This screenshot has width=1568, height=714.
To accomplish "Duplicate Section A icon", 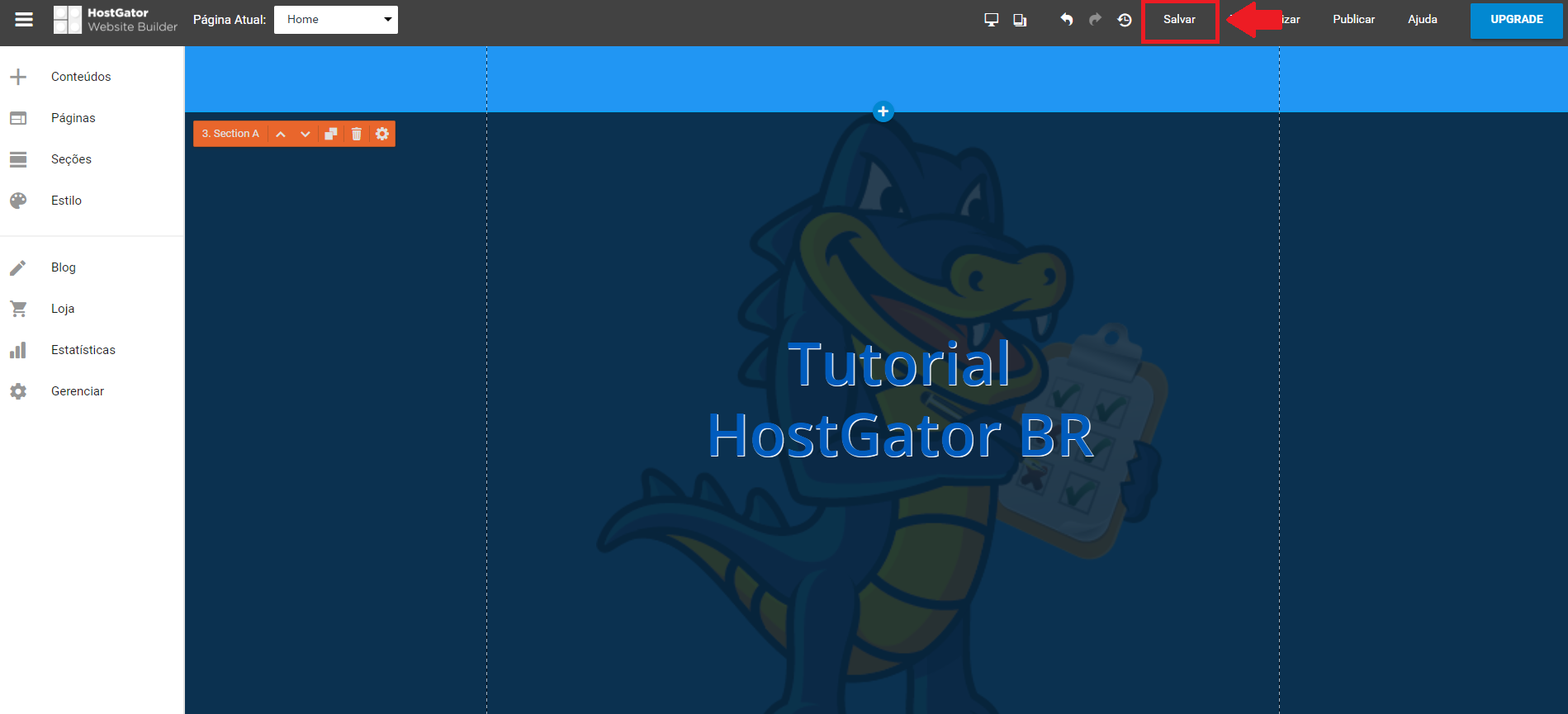I will (x=331, y=134).
